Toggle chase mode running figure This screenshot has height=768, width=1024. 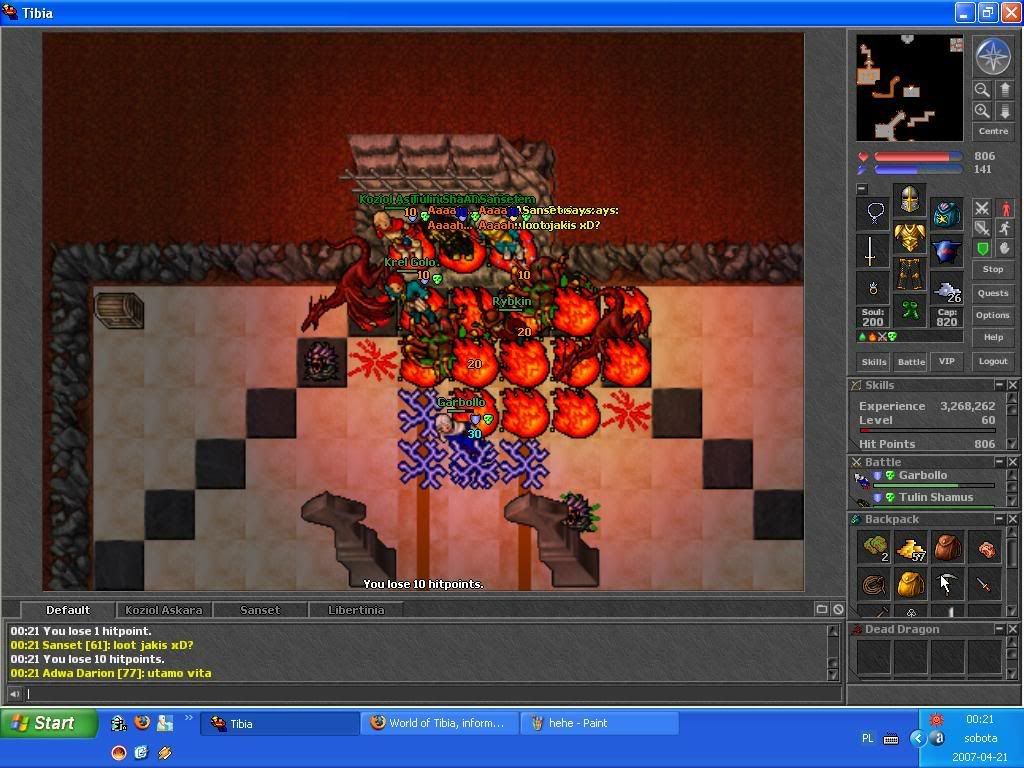click(x=1005, y=229)
